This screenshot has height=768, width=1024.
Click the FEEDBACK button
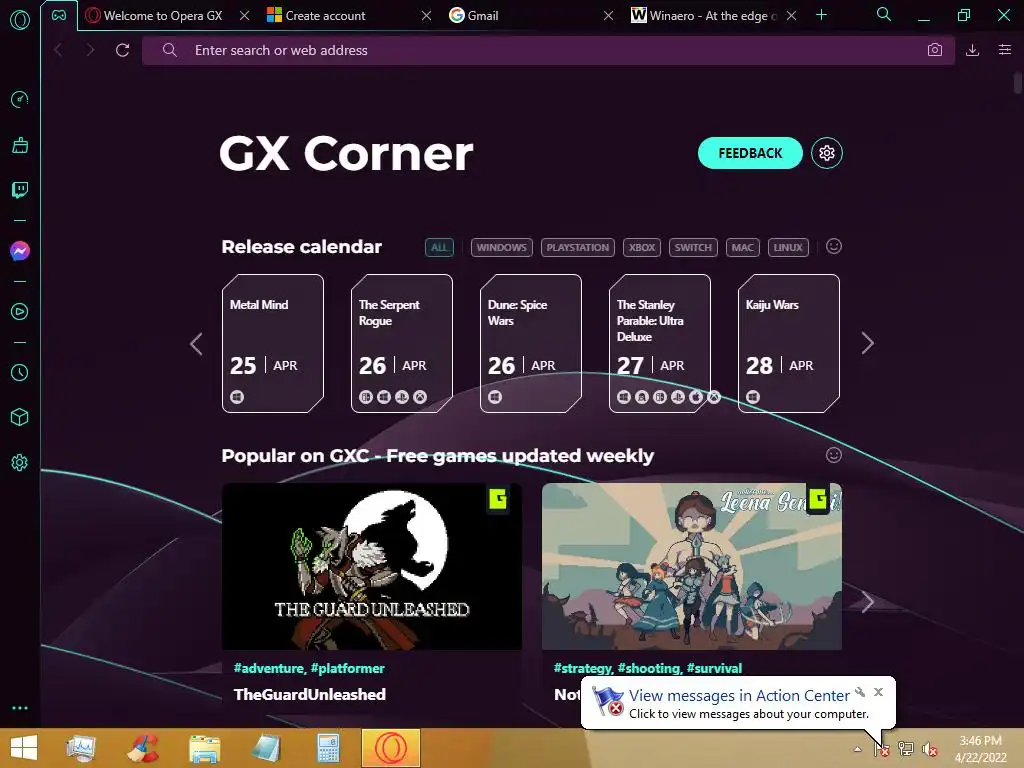point(750,153)
